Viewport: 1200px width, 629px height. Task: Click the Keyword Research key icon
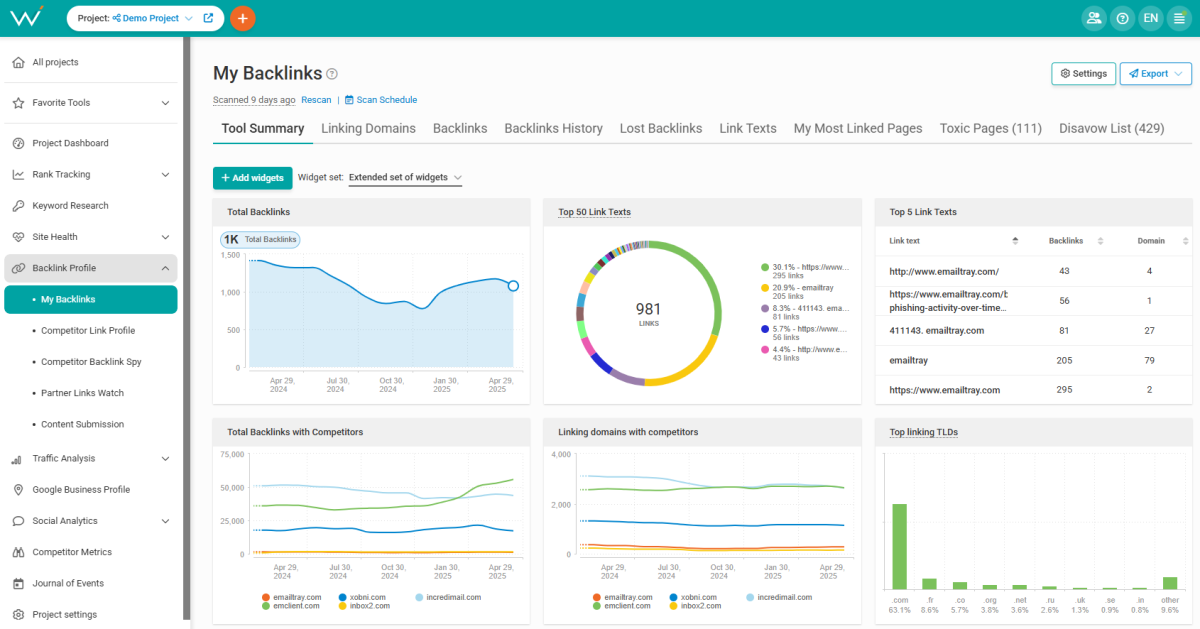click(x=18, y=206)
